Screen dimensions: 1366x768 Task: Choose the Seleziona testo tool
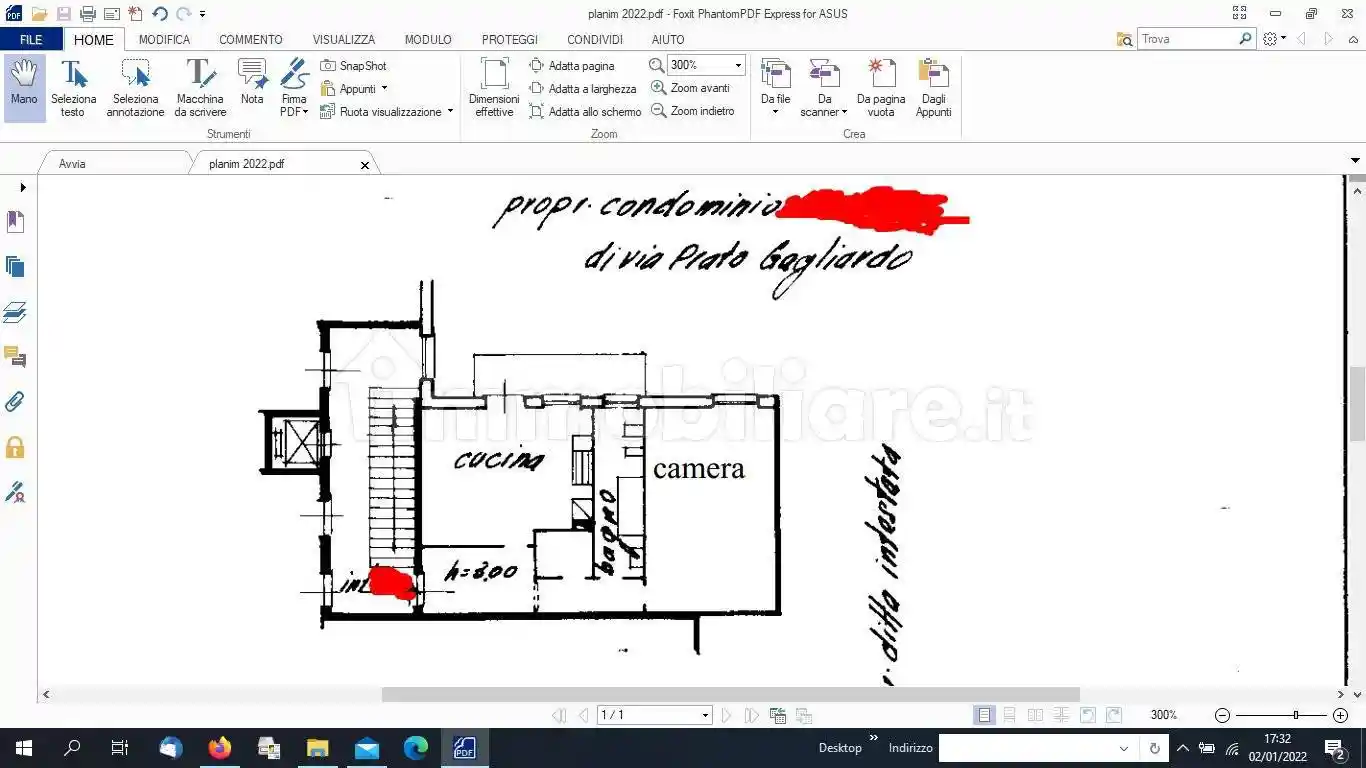pyautogui.click(x=74, y=87)
